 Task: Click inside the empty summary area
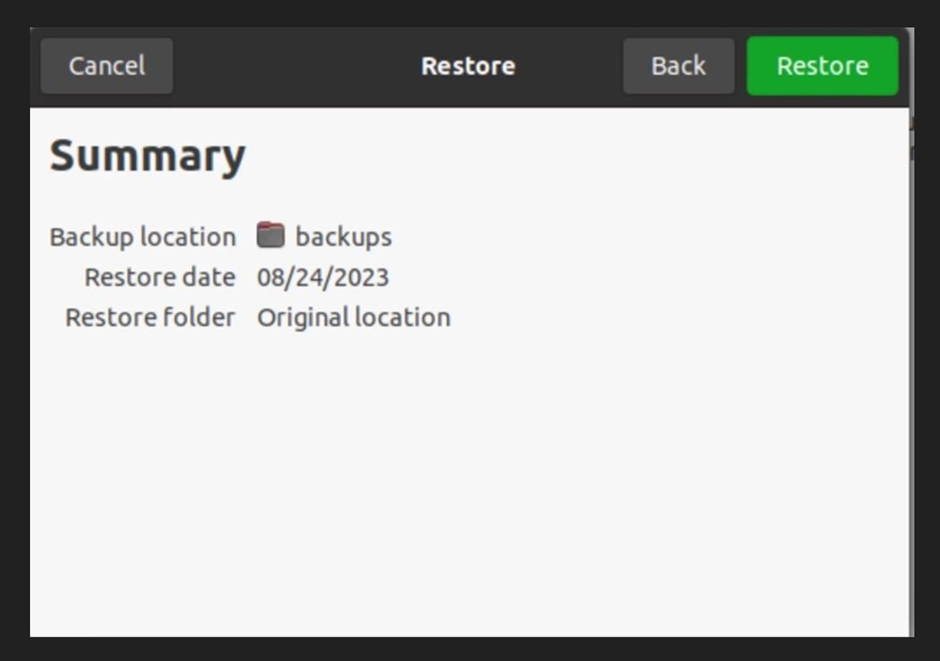tap(470, 470)
